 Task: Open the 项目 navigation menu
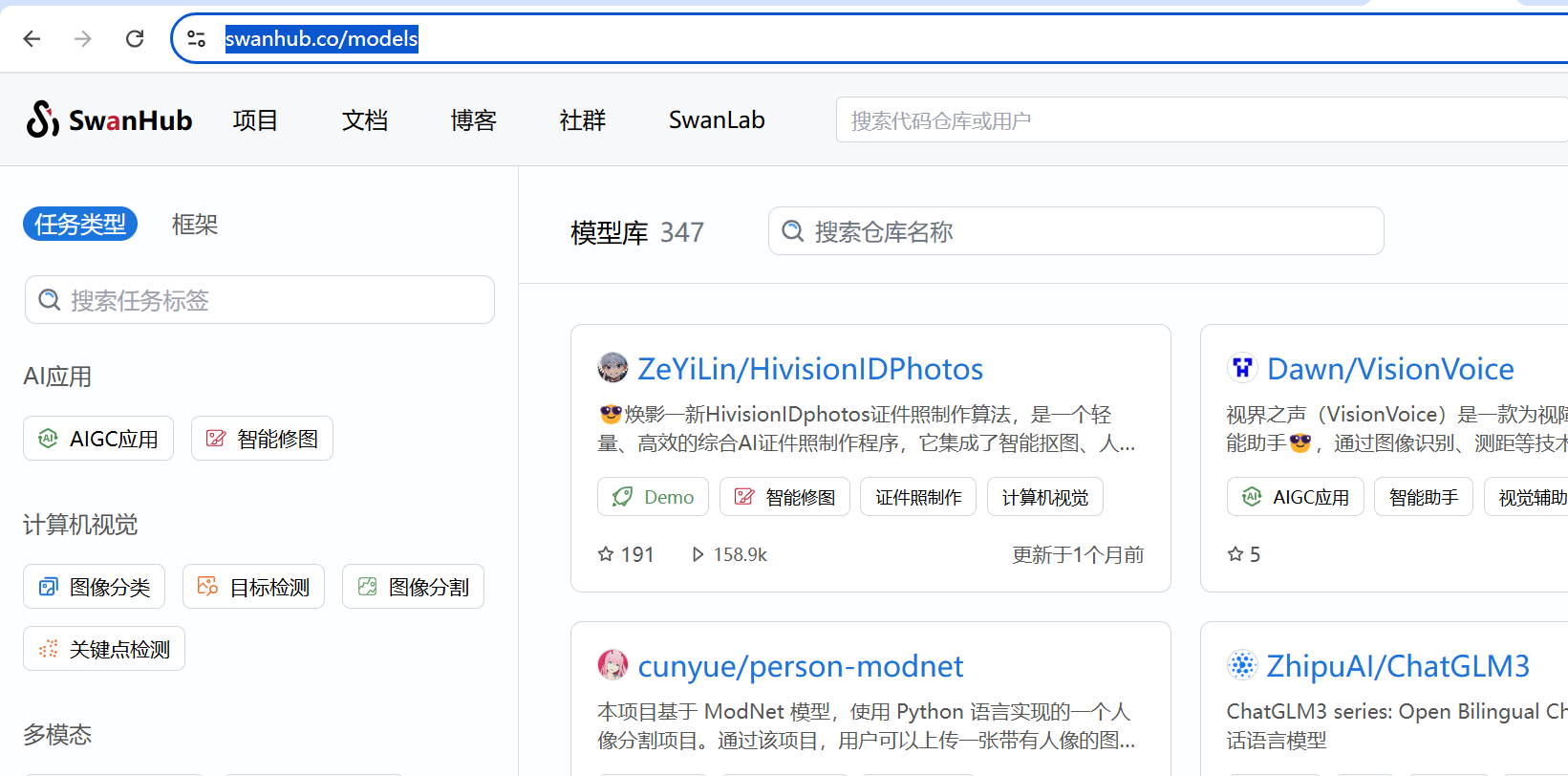point(255,119)
